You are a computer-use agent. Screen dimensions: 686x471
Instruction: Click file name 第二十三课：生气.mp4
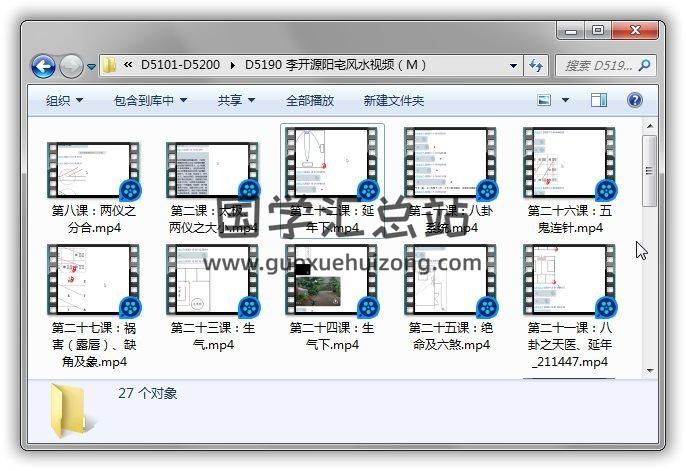[213, 336]
